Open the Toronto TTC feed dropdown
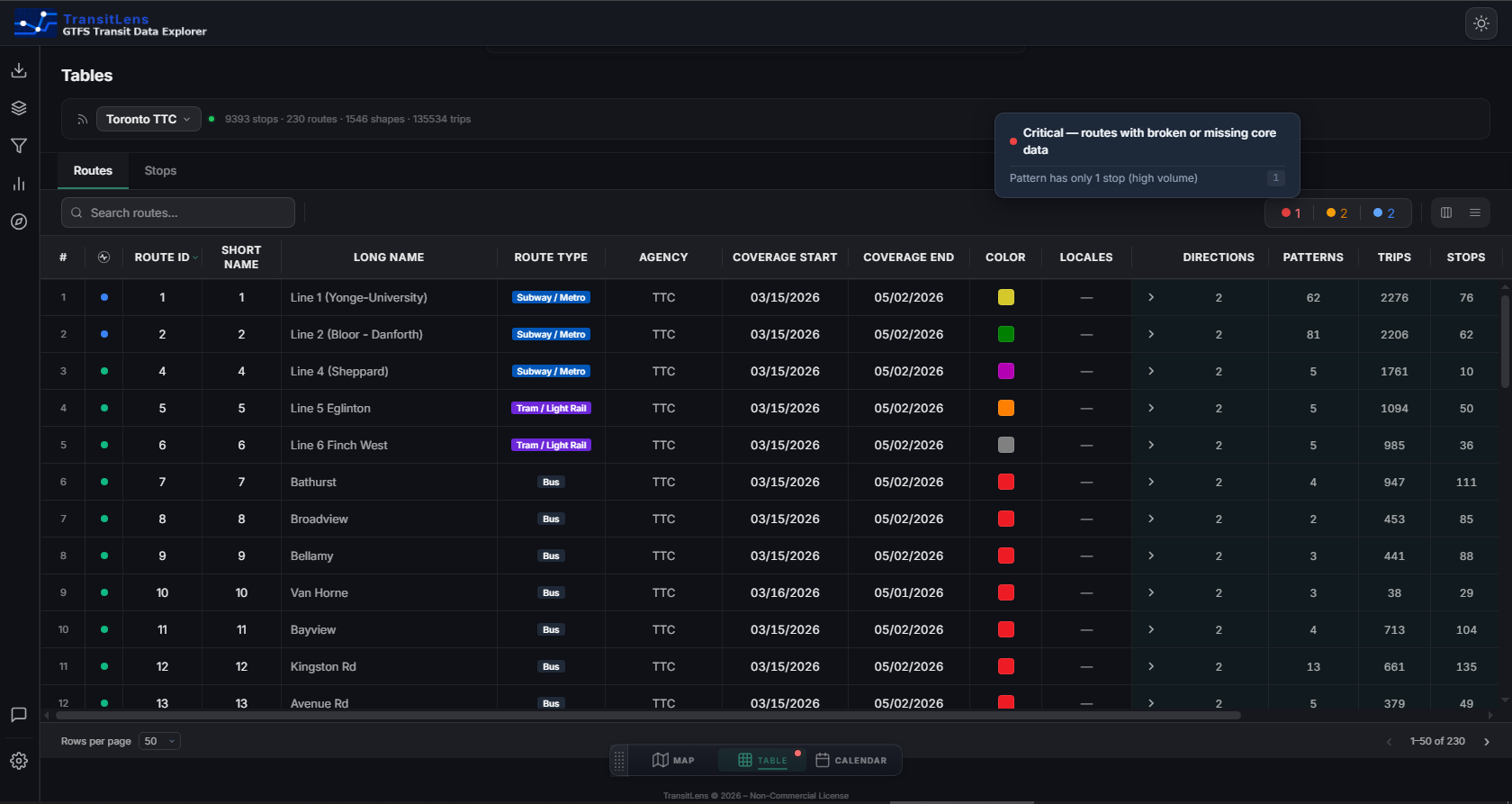The width and height of the screenshot is (1512, 804). [148, 119]
